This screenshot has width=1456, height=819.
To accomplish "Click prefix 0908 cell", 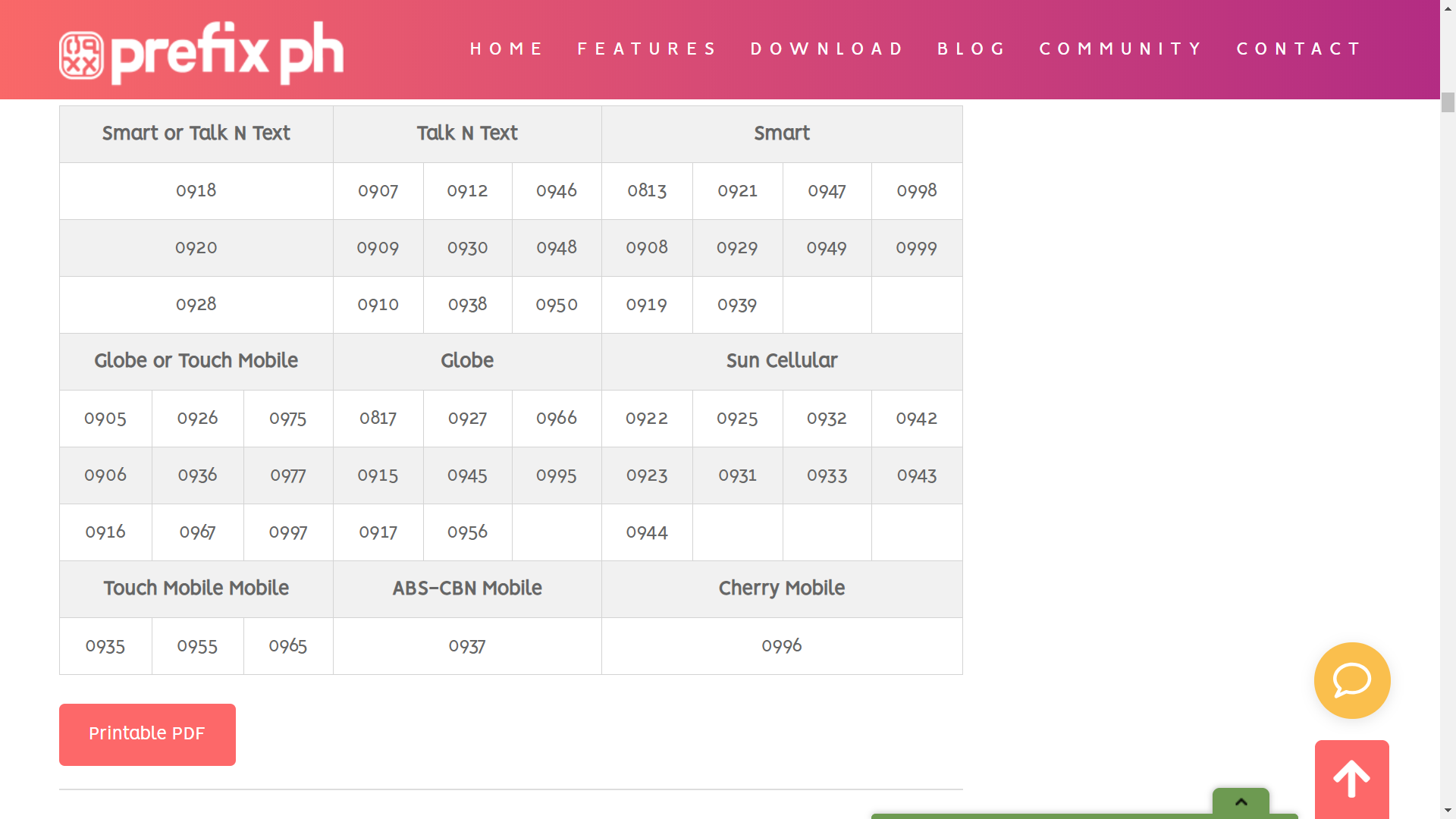I will pyautogui.click(x=647, y=248).
